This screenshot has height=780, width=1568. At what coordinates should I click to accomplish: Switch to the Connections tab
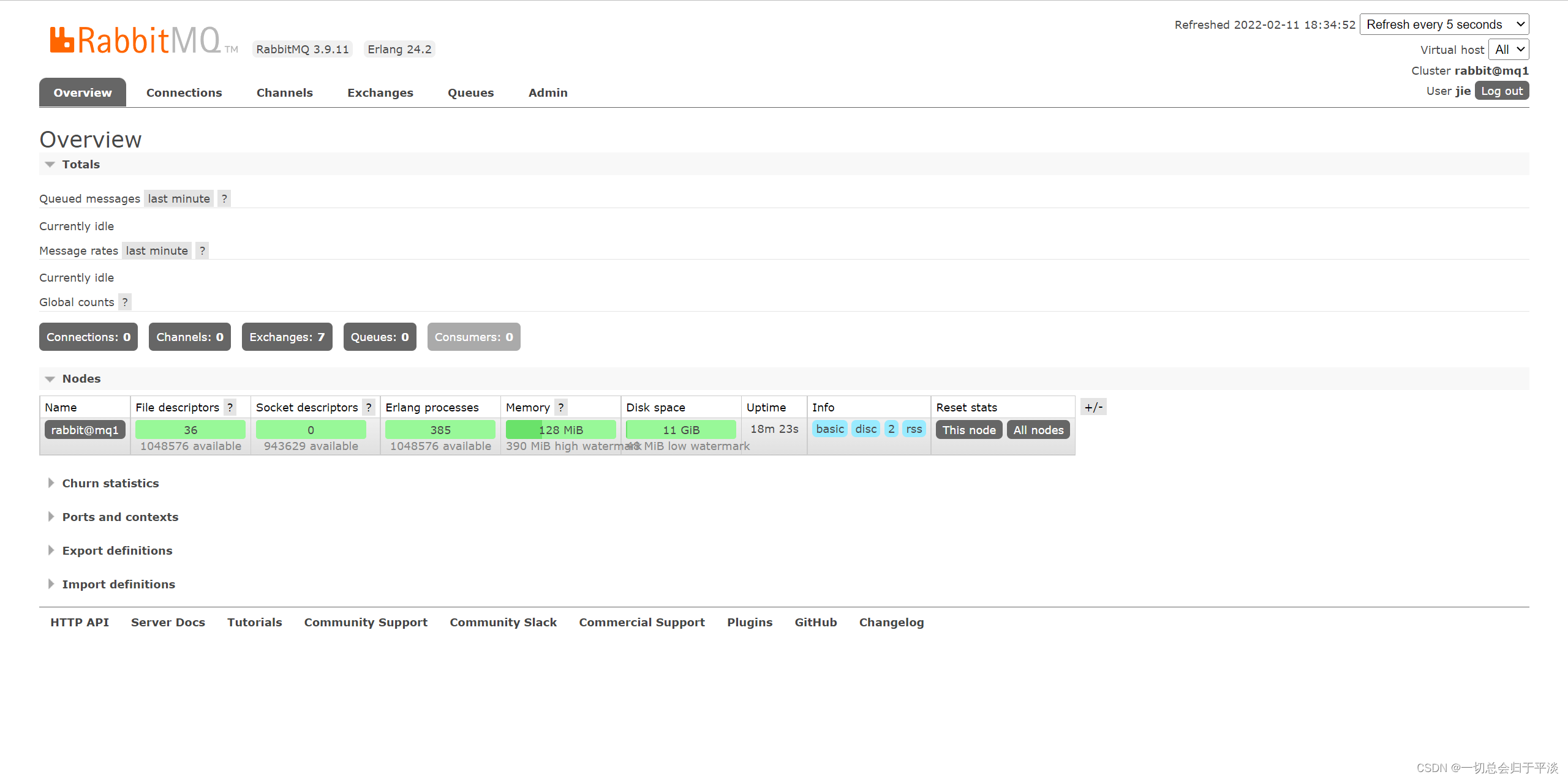(184, 92)
